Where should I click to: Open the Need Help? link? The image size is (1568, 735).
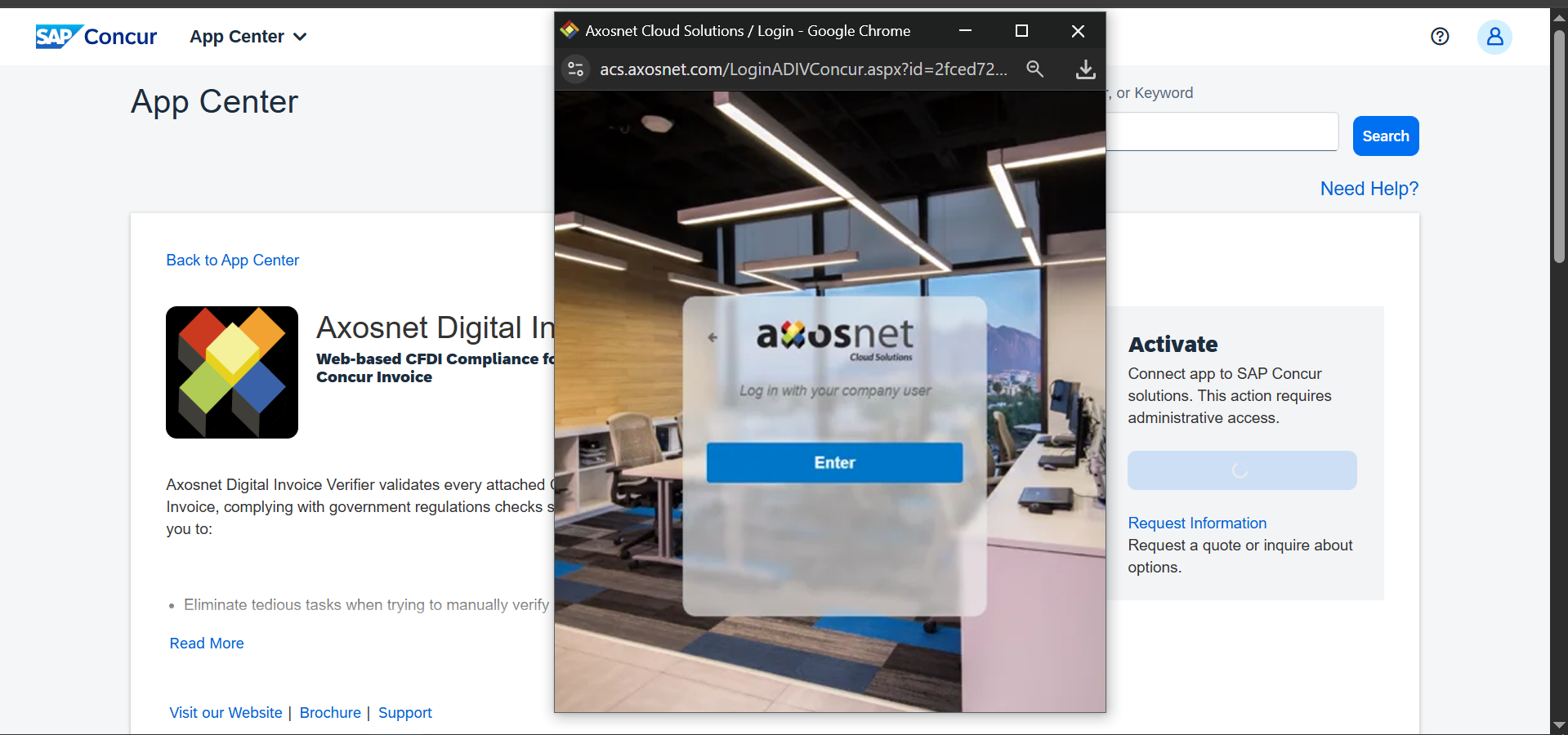click(1369, 189)
